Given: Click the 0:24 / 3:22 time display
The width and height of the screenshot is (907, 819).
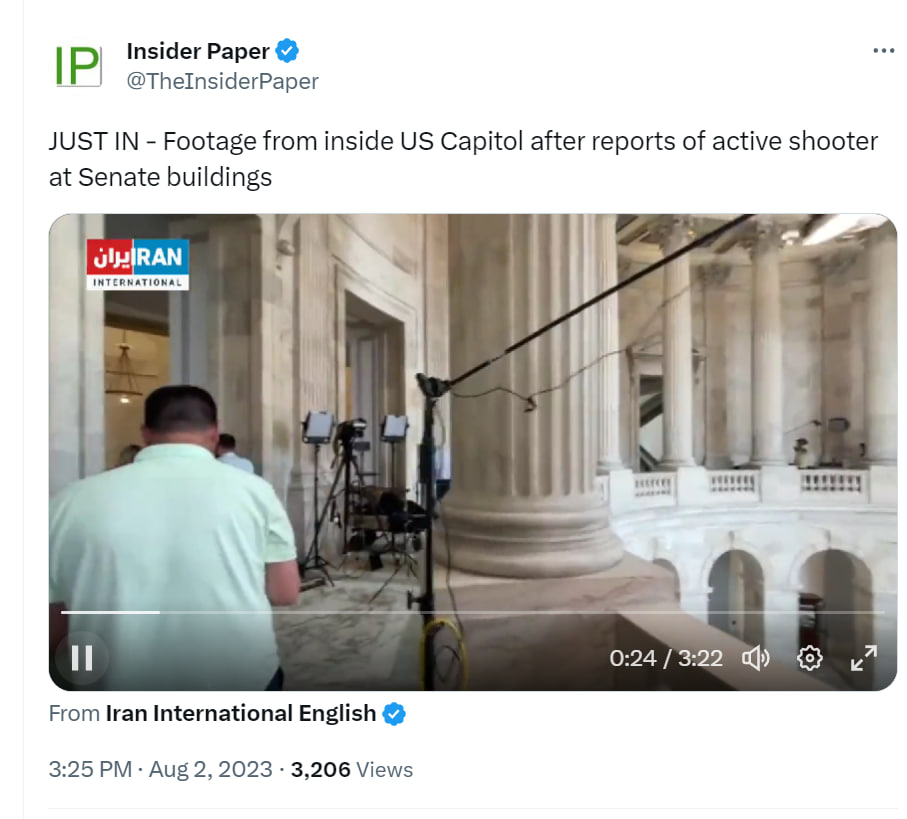Looking at the screenshot, I should pyautogui.click(x=666, y=658).
